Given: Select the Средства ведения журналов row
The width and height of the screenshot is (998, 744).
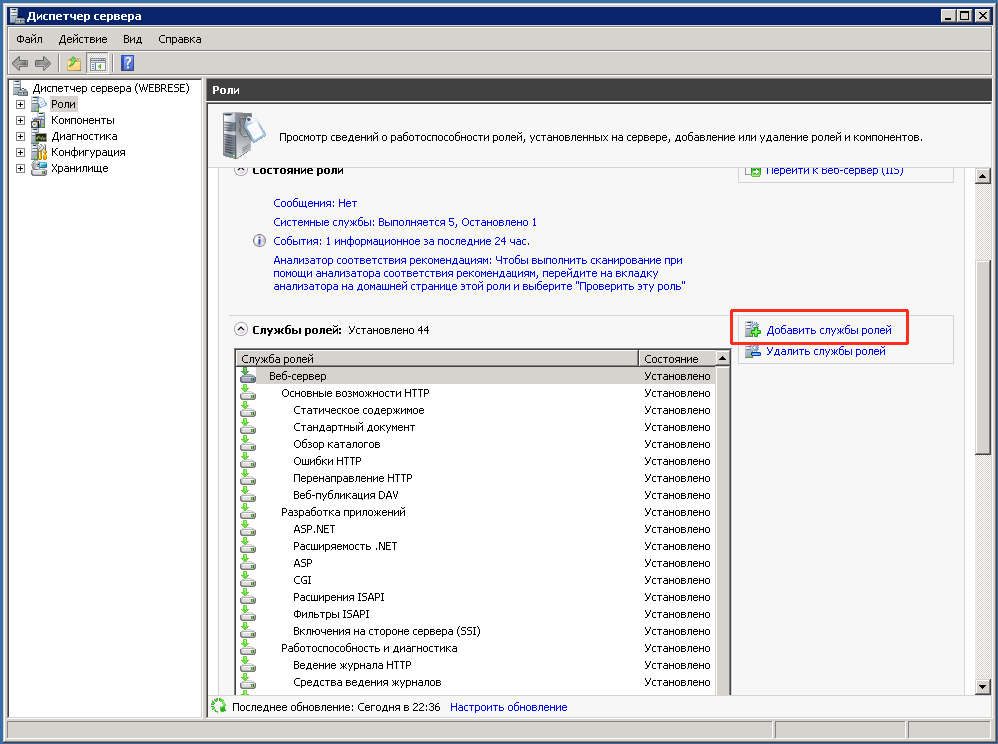Looking at the screenshot, I should click(x=476, y=682).
